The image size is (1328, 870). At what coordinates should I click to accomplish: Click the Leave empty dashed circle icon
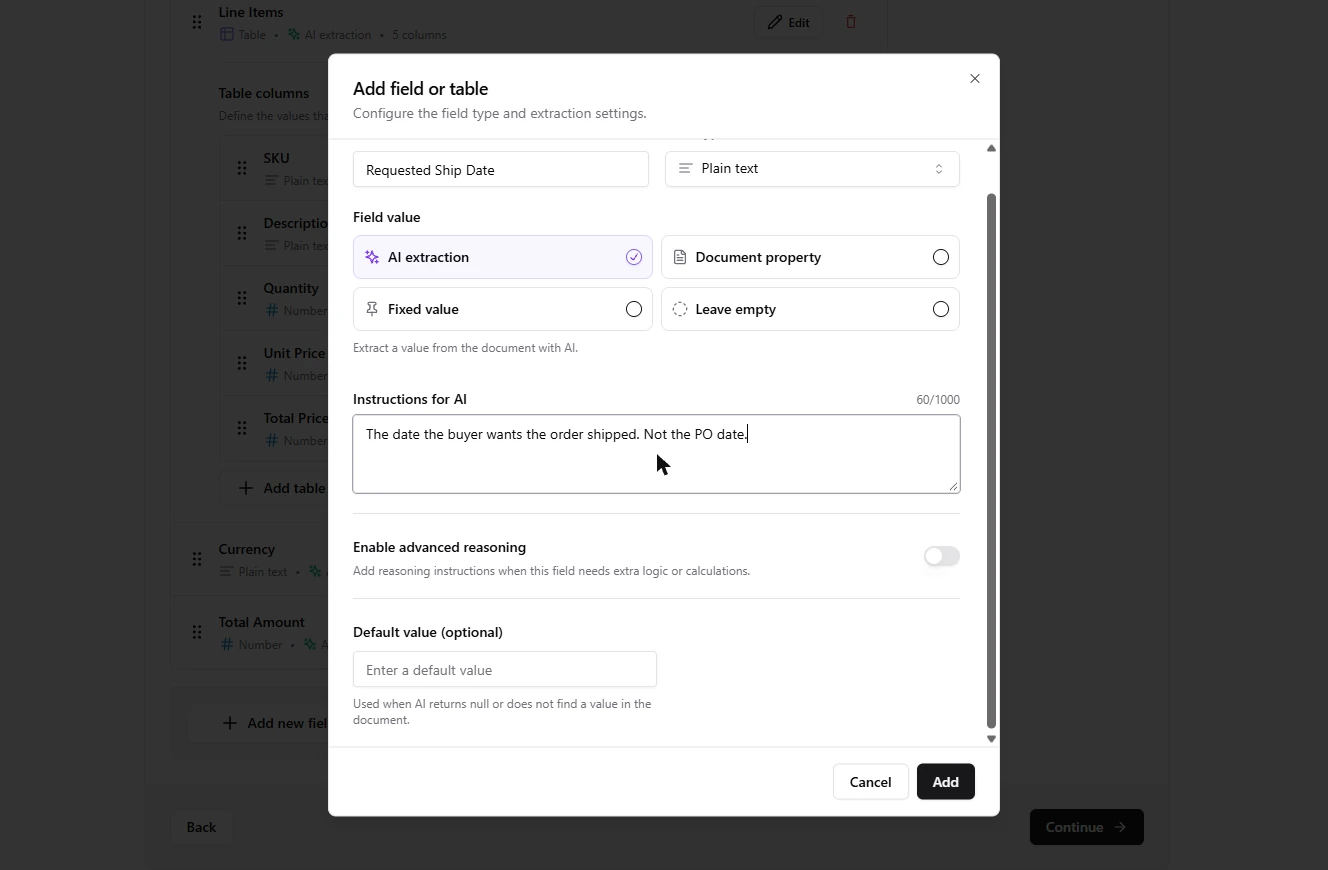[680, 309]
